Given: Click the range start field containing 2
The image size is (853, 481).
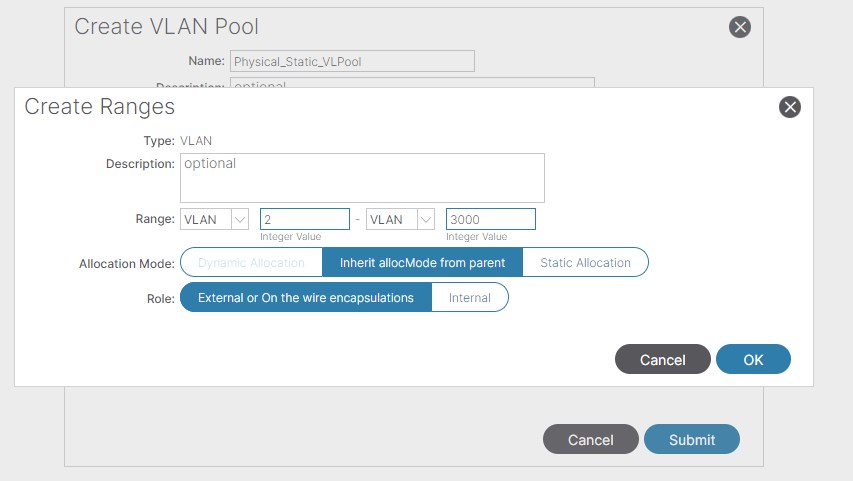Looking at the screenshot, I should point(304,219).
